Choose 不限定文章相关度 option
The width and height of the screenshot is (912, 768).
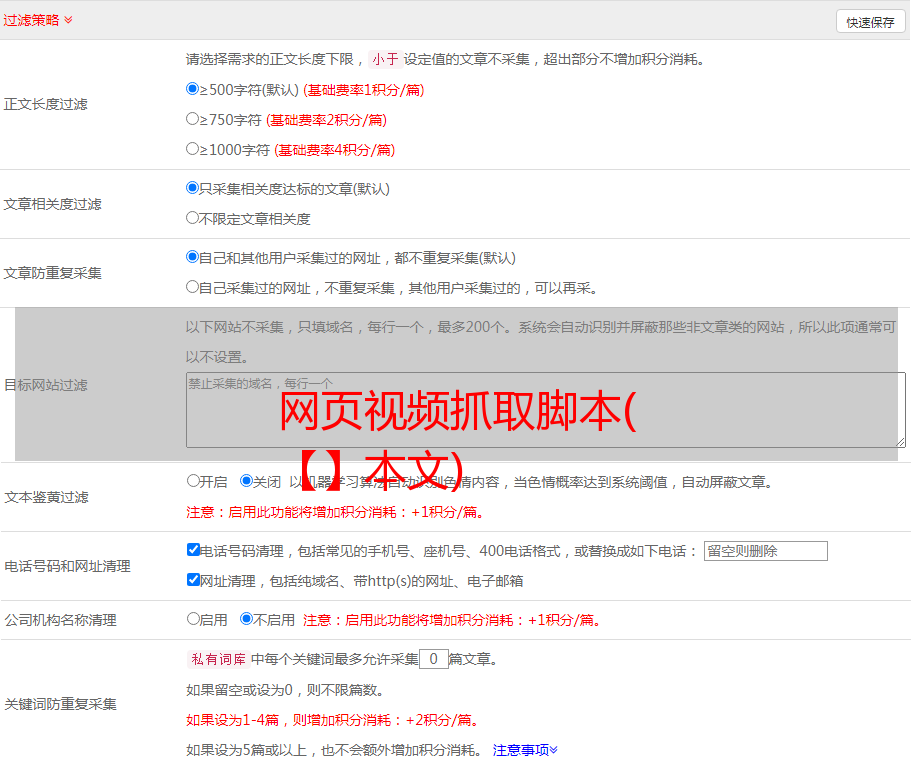pyautogui.click(x=193, y=218)
